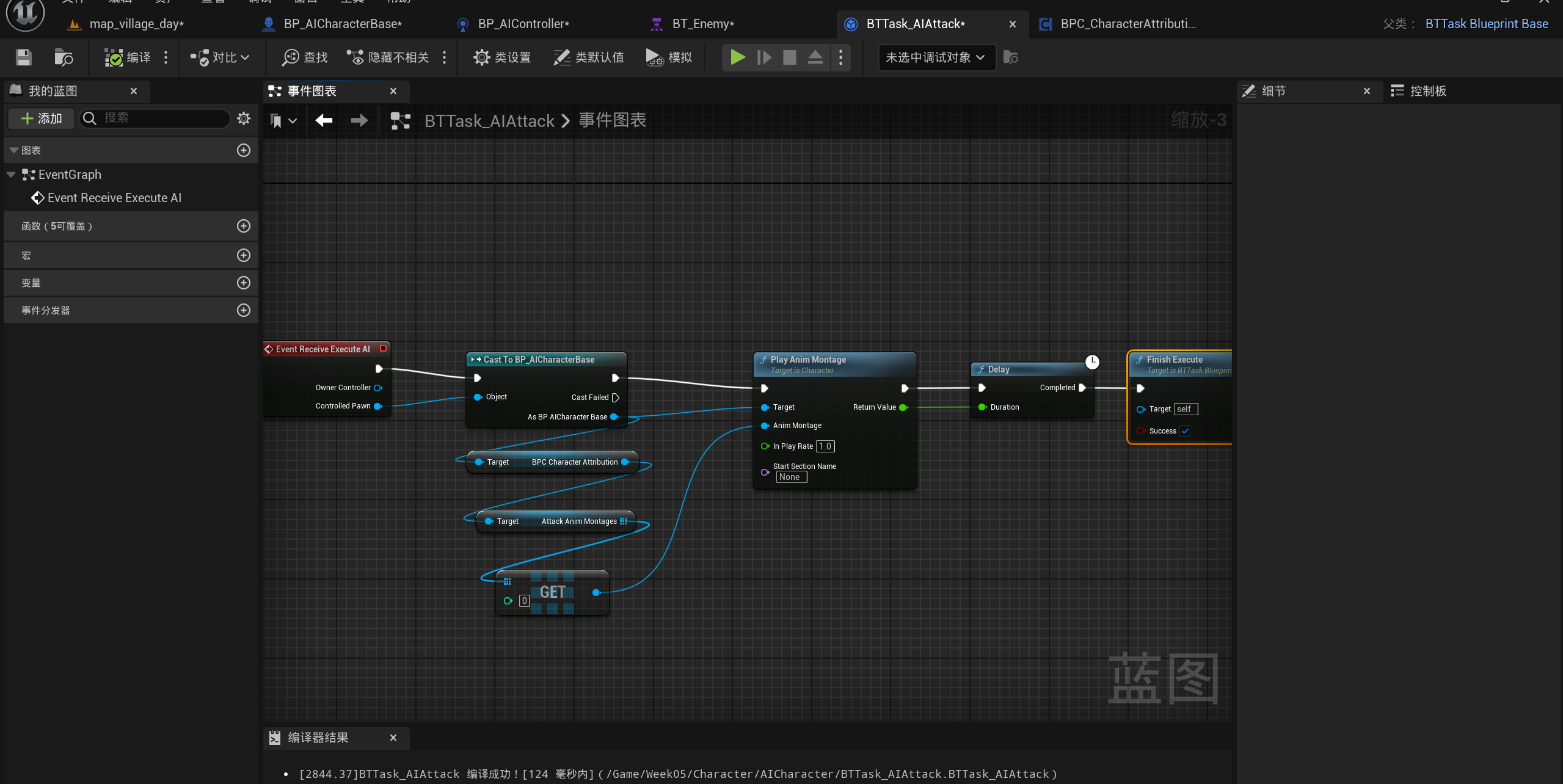Toggle 隐藏不相关 hide unrelated nodes
1563x784 pixels.
(388, 57)
